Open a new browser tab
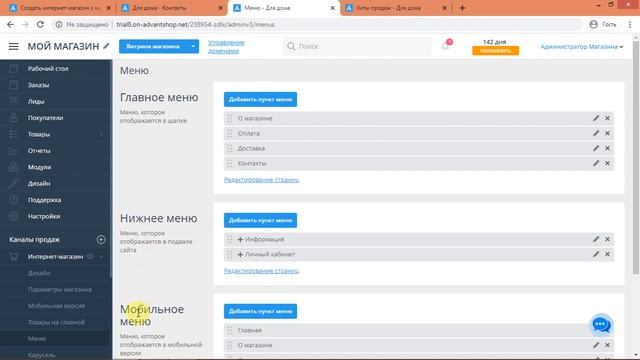This screenshot has width=640, height=360. pyautogui.click(x=462, y=8)
